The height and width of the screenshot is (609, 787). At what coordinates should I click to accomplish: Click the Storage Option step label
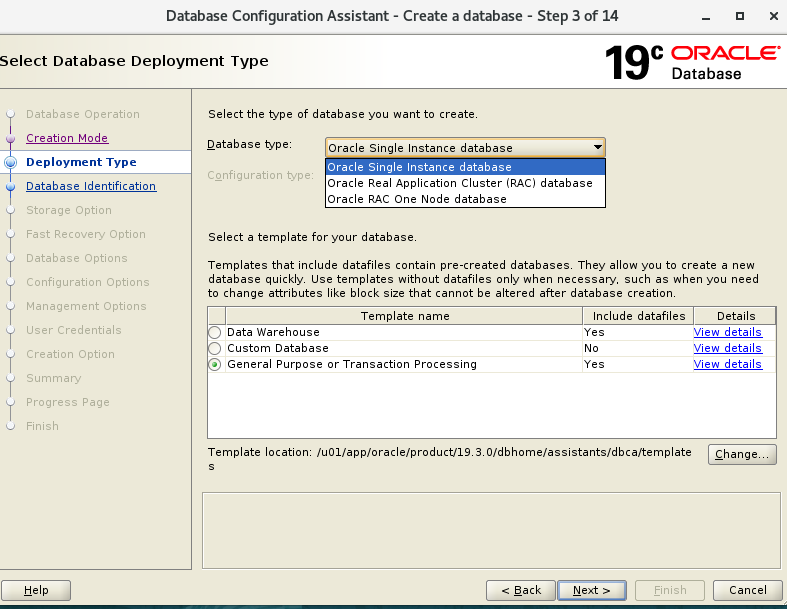[x=69, y=210]
